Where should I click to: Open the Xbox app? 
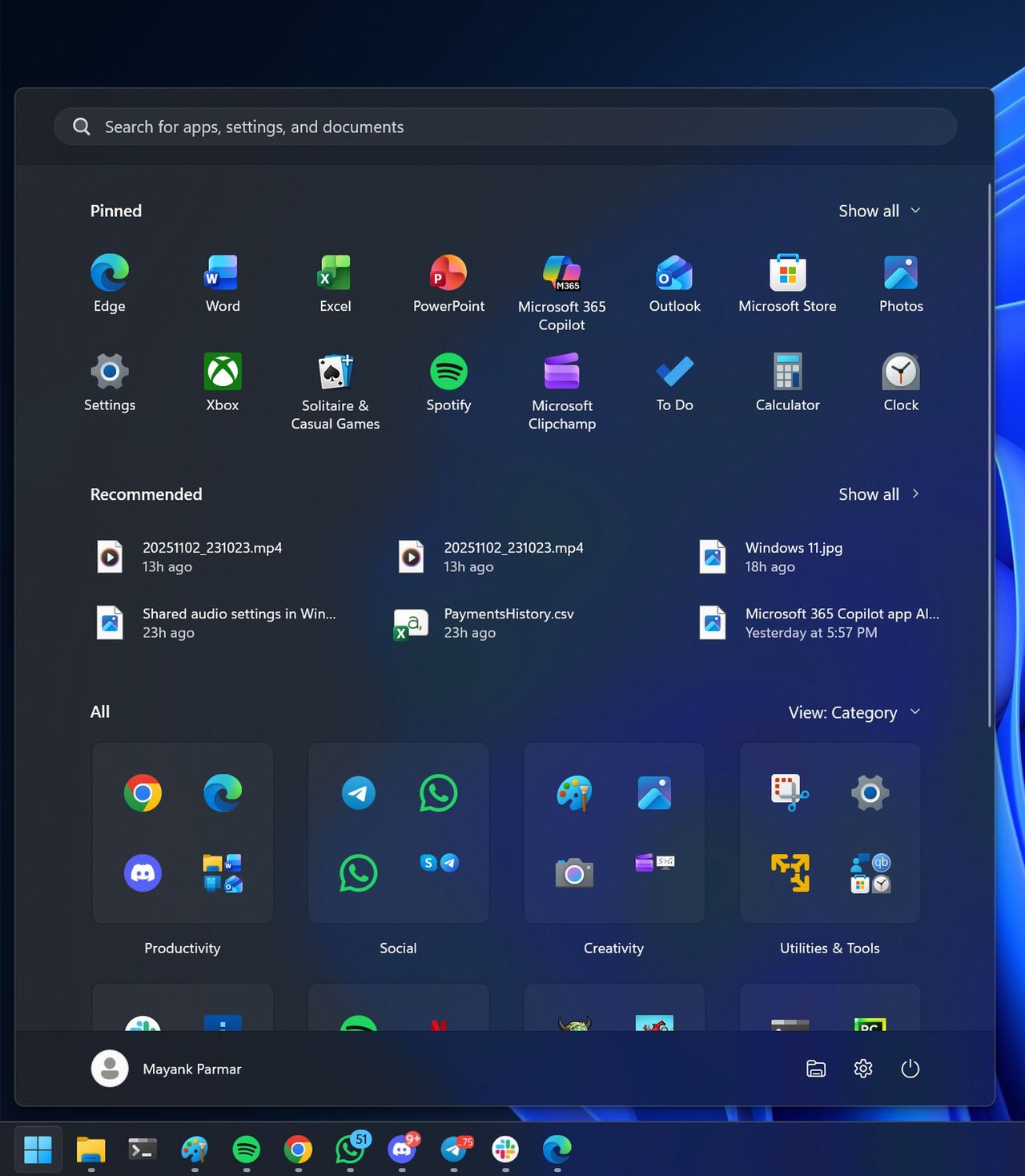click(222, 381)
